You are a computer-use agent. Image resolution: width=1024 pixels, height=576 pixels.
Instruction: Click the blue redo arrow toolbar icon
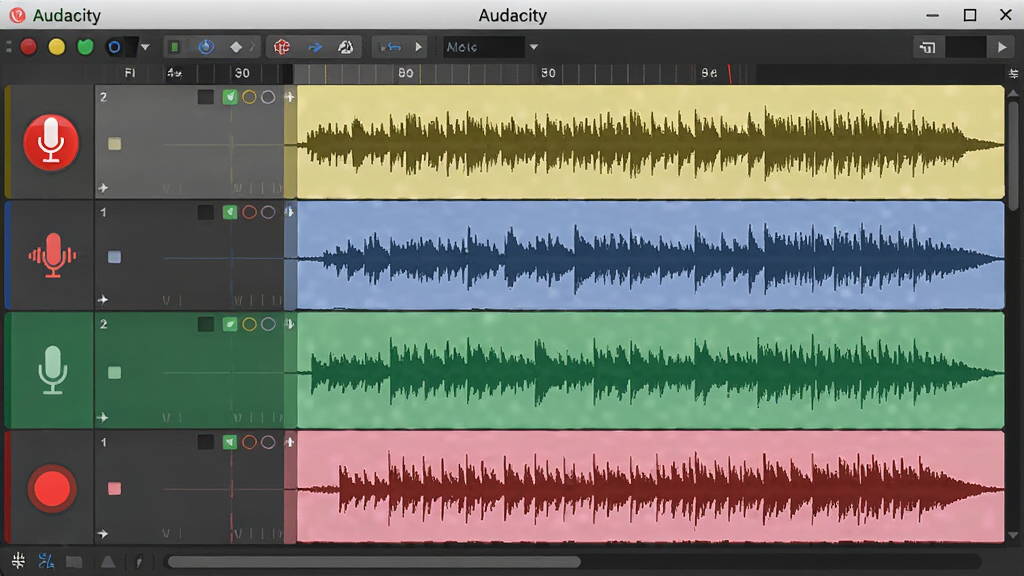coord(315,47)
